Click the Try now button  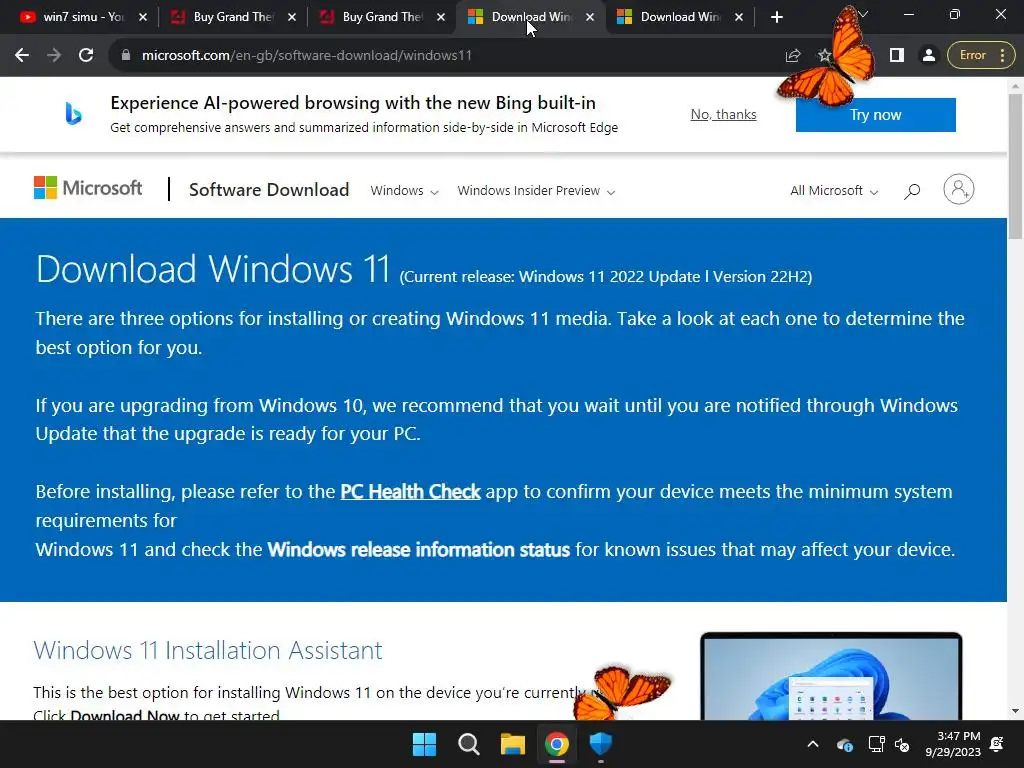coord(876,115)
